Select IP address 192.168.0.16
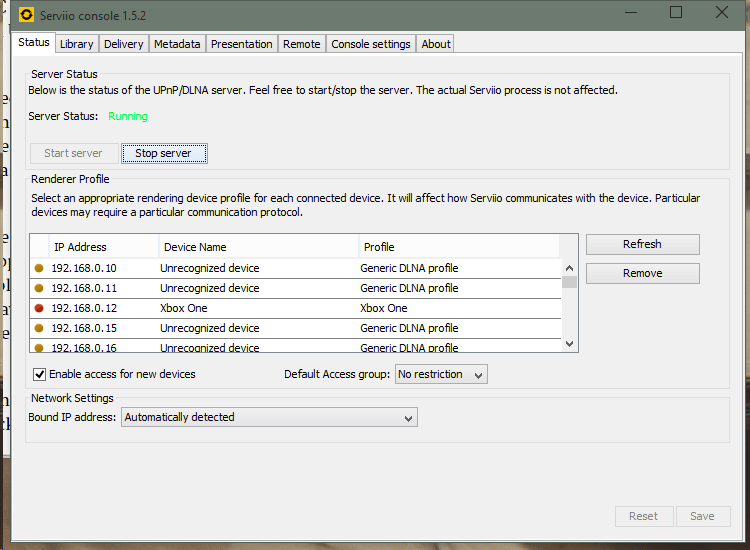Screen dimensions: 750x550 pos(84,348)
